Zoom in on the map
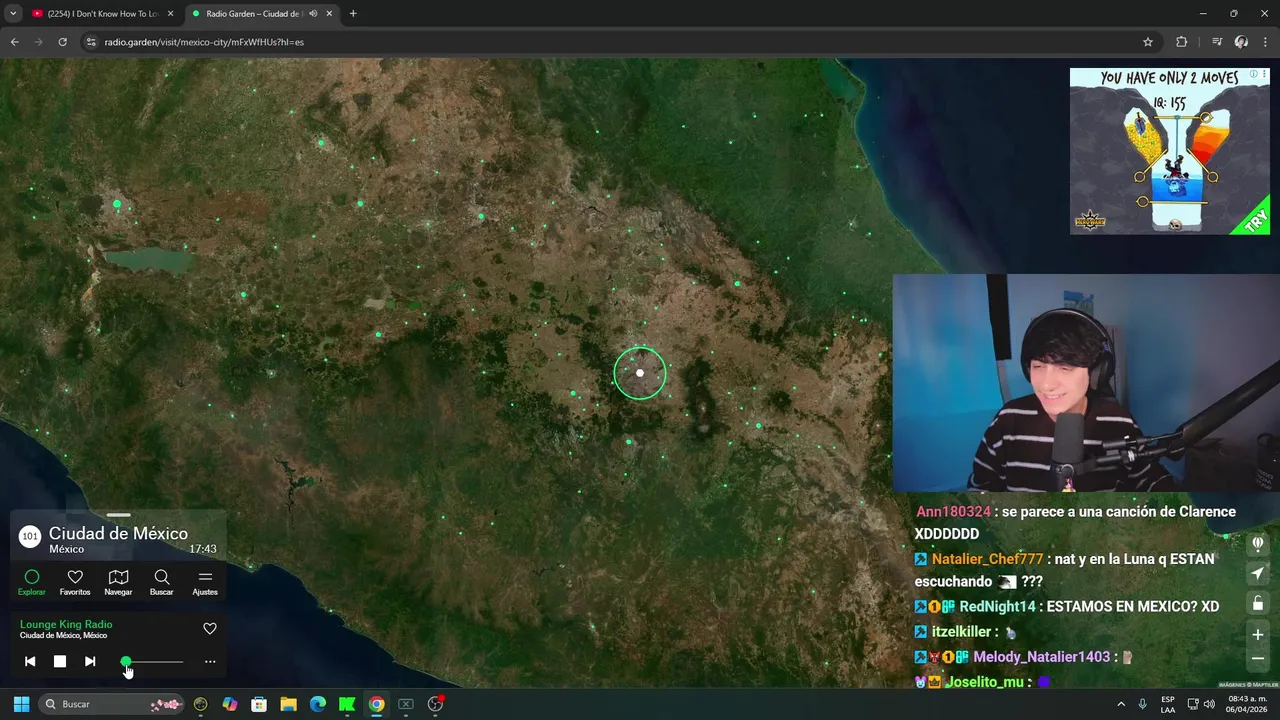Screen dimensions: 1280x720 point(1258,634)
